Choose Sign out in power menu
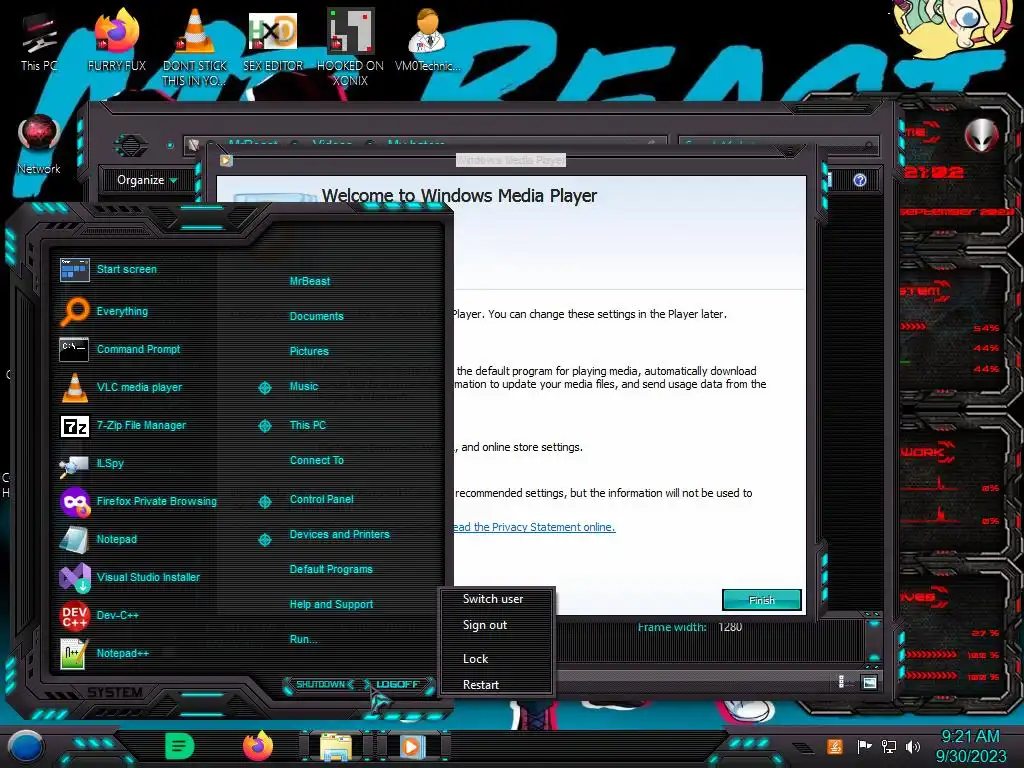Viewport: 1024px width, 768px height. click(x=485, y=625)
